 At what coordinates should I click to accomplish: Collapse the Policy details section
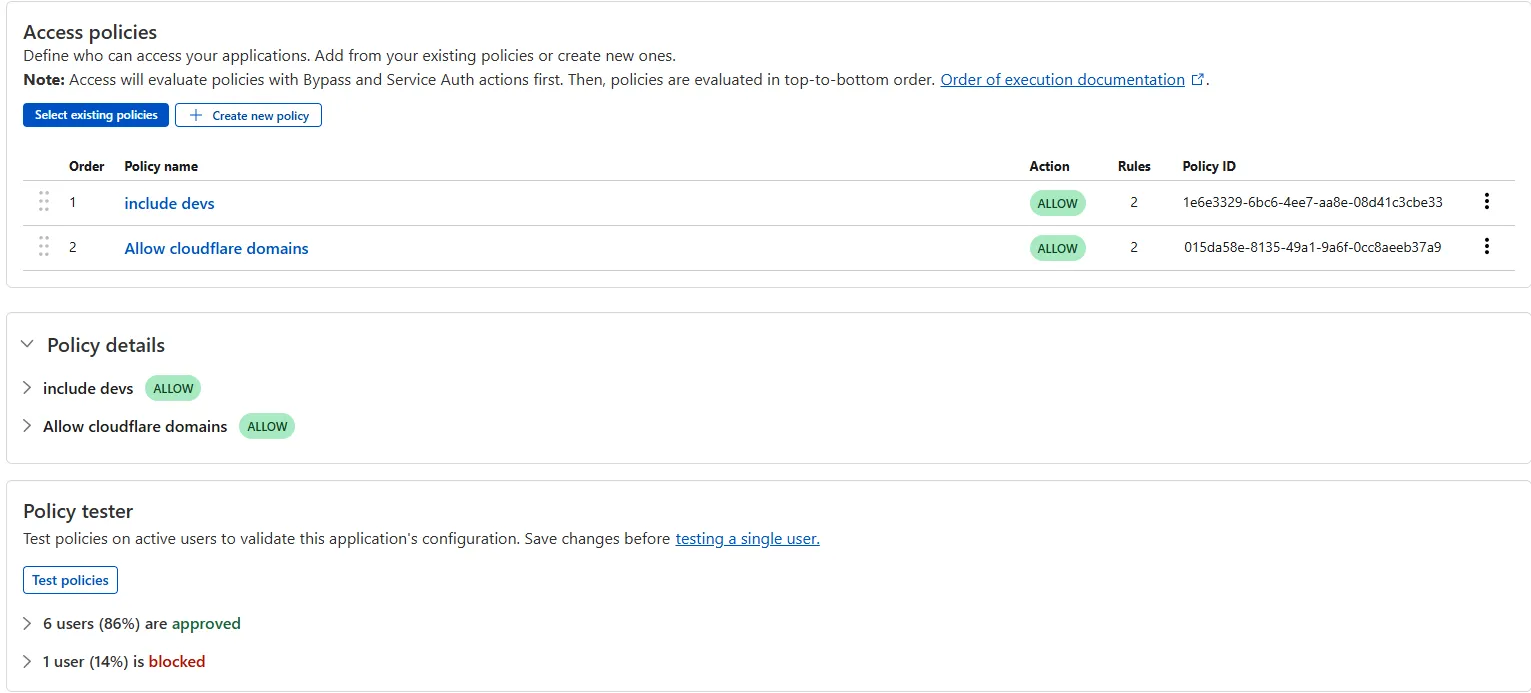(x=26, y=344)
